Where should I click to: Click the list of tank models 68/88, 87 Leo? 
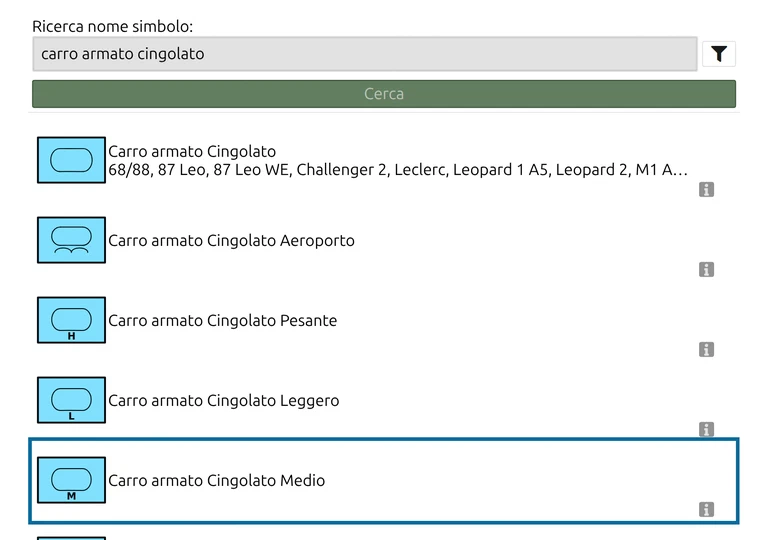point(398,170)
